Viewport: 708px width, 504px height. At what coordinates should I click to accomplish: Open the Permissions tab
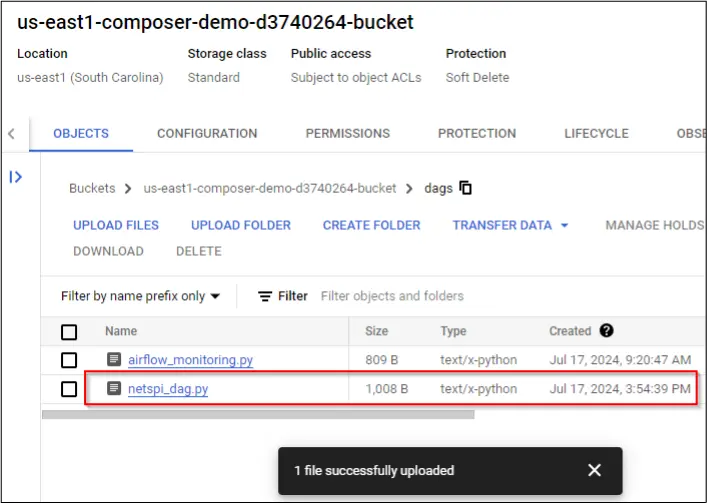point(348,134)
